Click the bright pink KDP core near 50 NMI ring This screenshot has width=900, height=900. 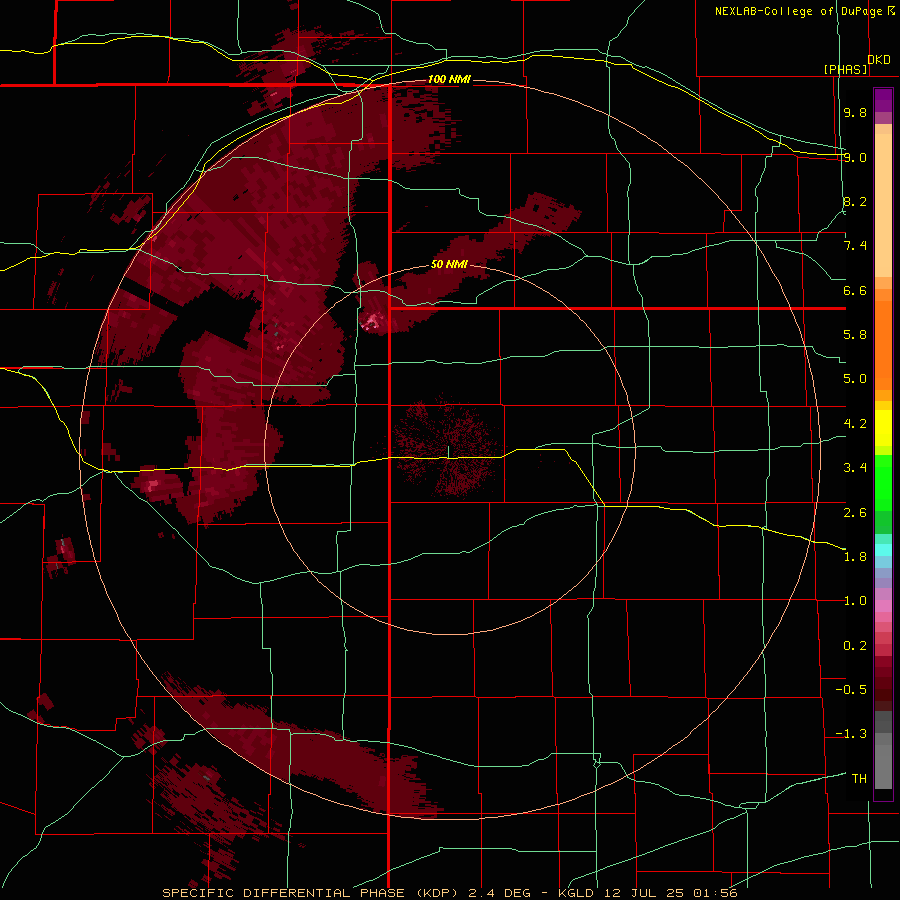372,320
